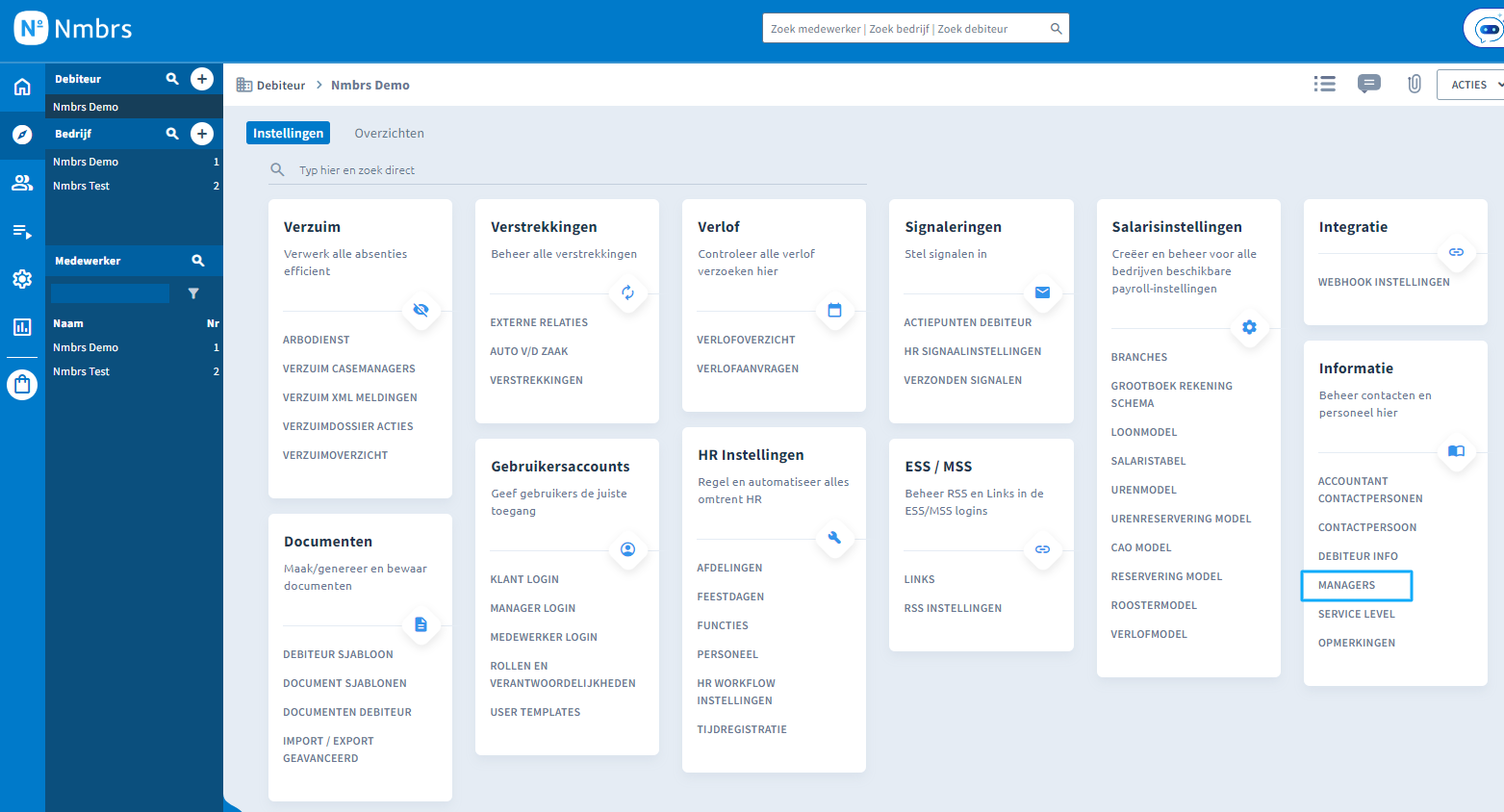This screenshot has width=1504, height=812.
Task: Click the Verlof card calendar icon
Action: pyautogui.click(x=834, y=310)
